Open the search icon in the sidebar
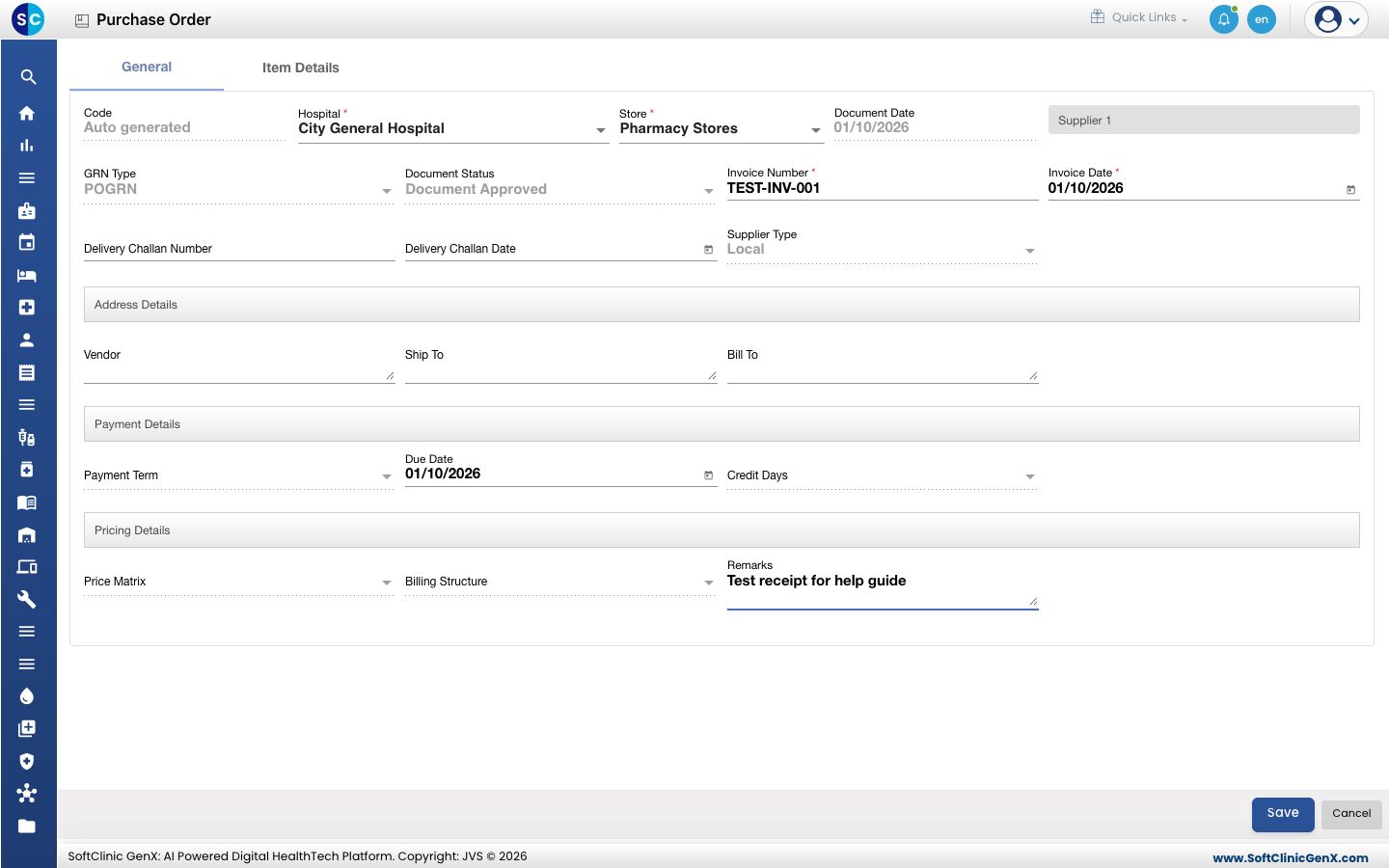The image size is (1389, 868). pos(28,77)
